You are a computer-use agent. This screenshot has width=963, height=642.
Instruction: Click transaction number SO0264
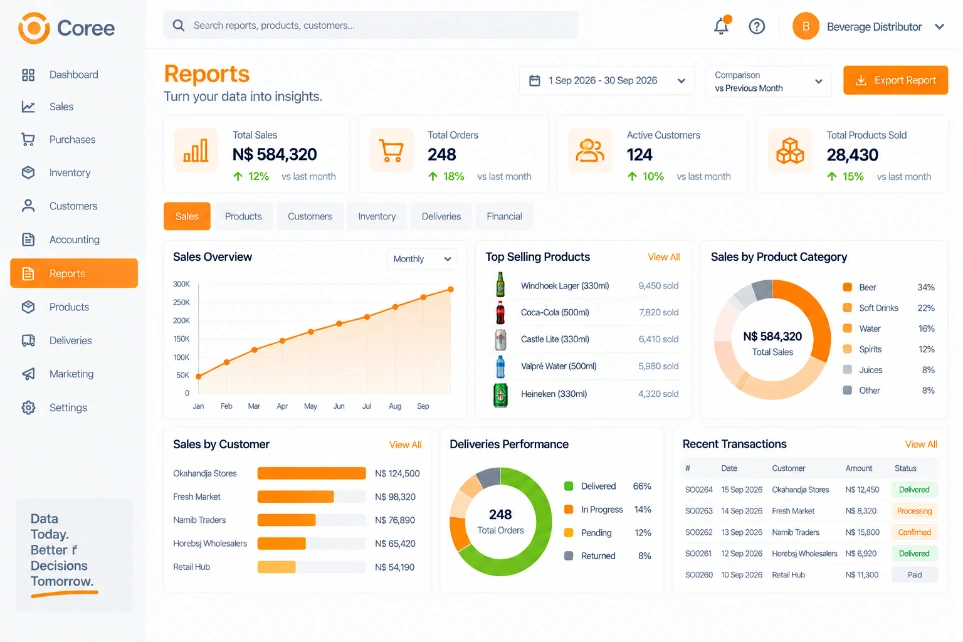(x=699, y=490)
